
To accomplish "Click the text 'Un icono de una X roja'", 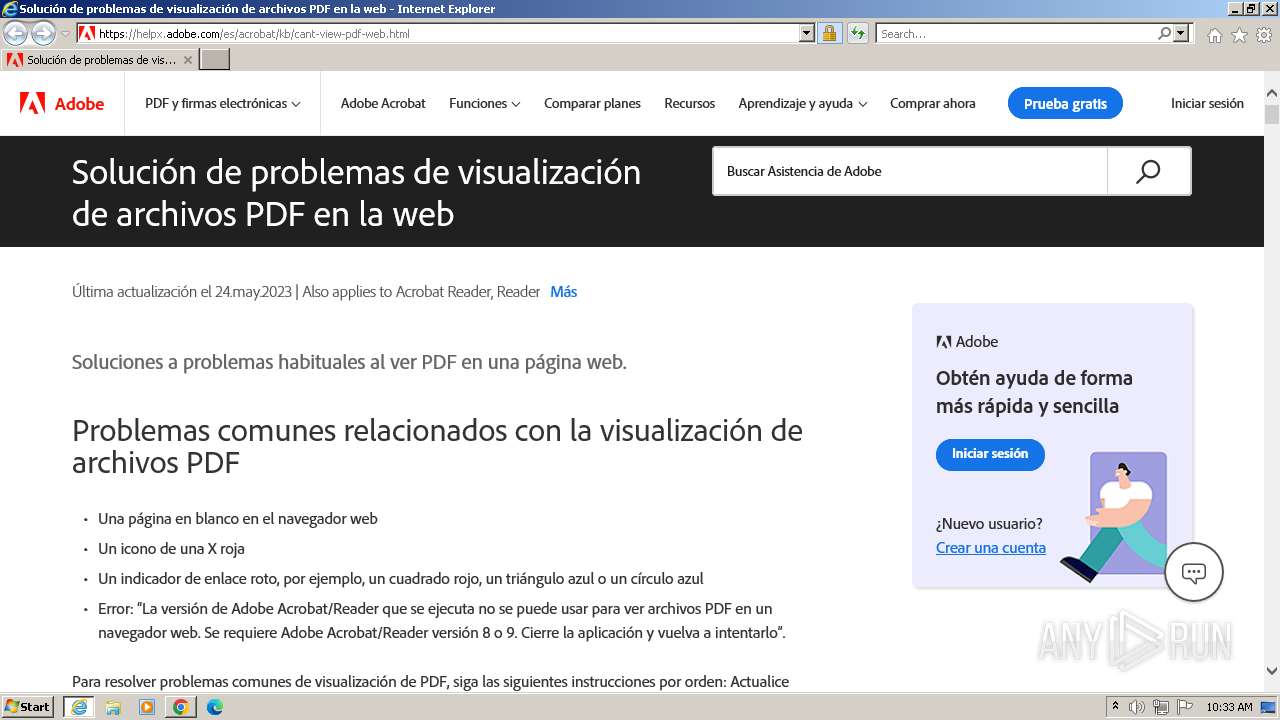I will (171, 549).
